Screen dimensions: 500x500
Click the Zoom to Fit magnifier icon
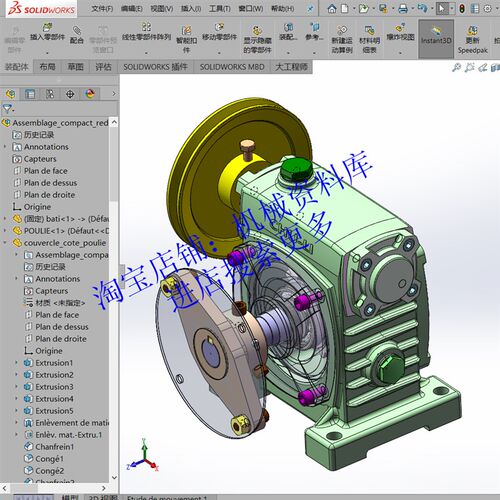point(456,68)
